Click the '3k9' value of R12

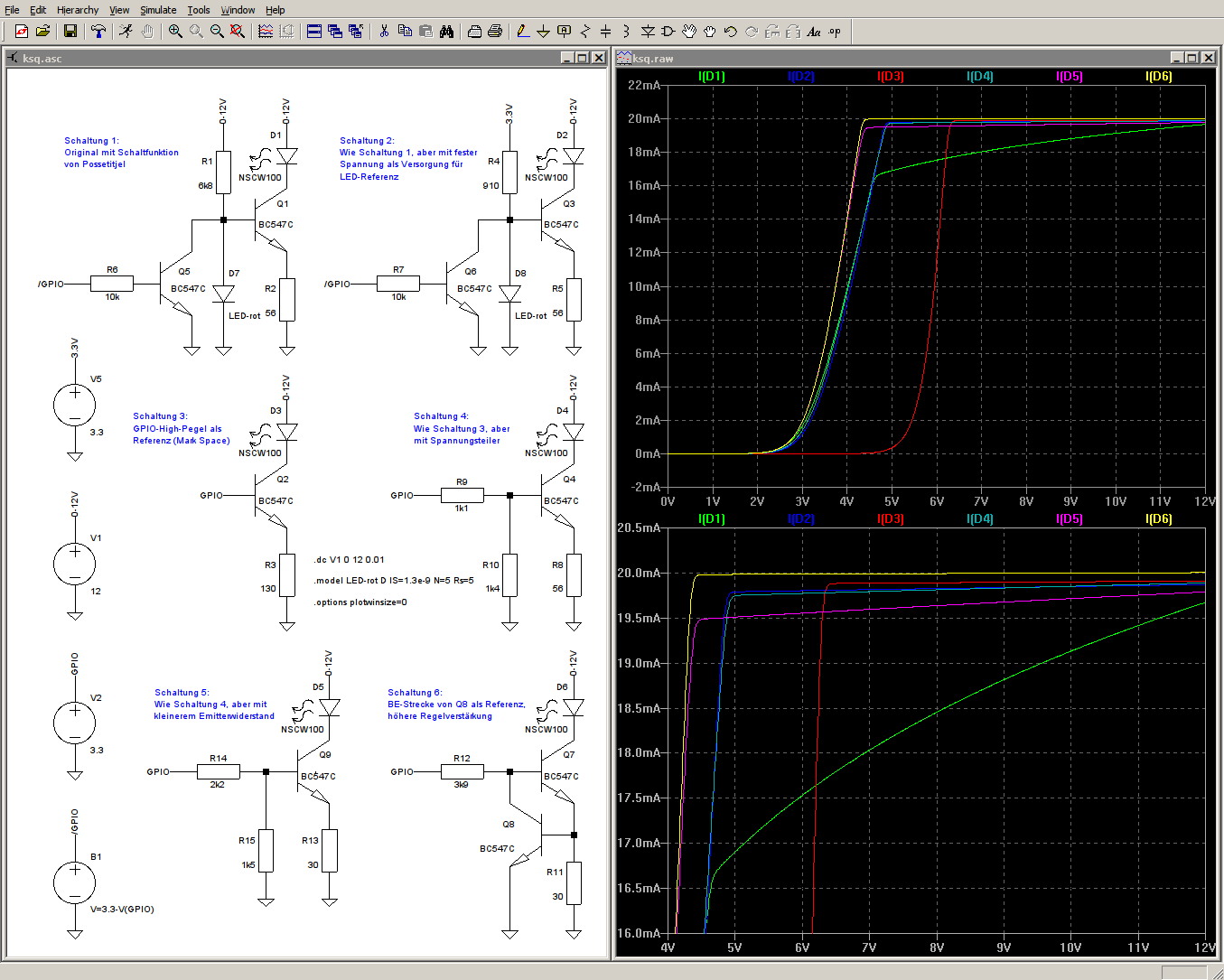461,785
